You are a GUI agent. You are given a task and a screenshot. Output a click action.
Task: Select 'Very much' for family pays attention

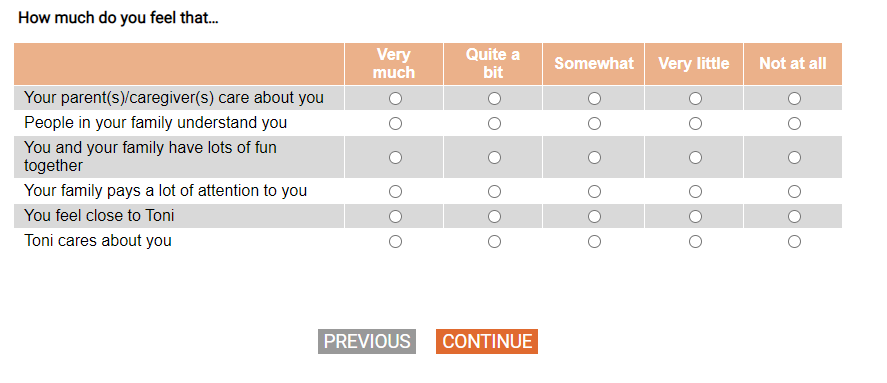pos(395,192)
